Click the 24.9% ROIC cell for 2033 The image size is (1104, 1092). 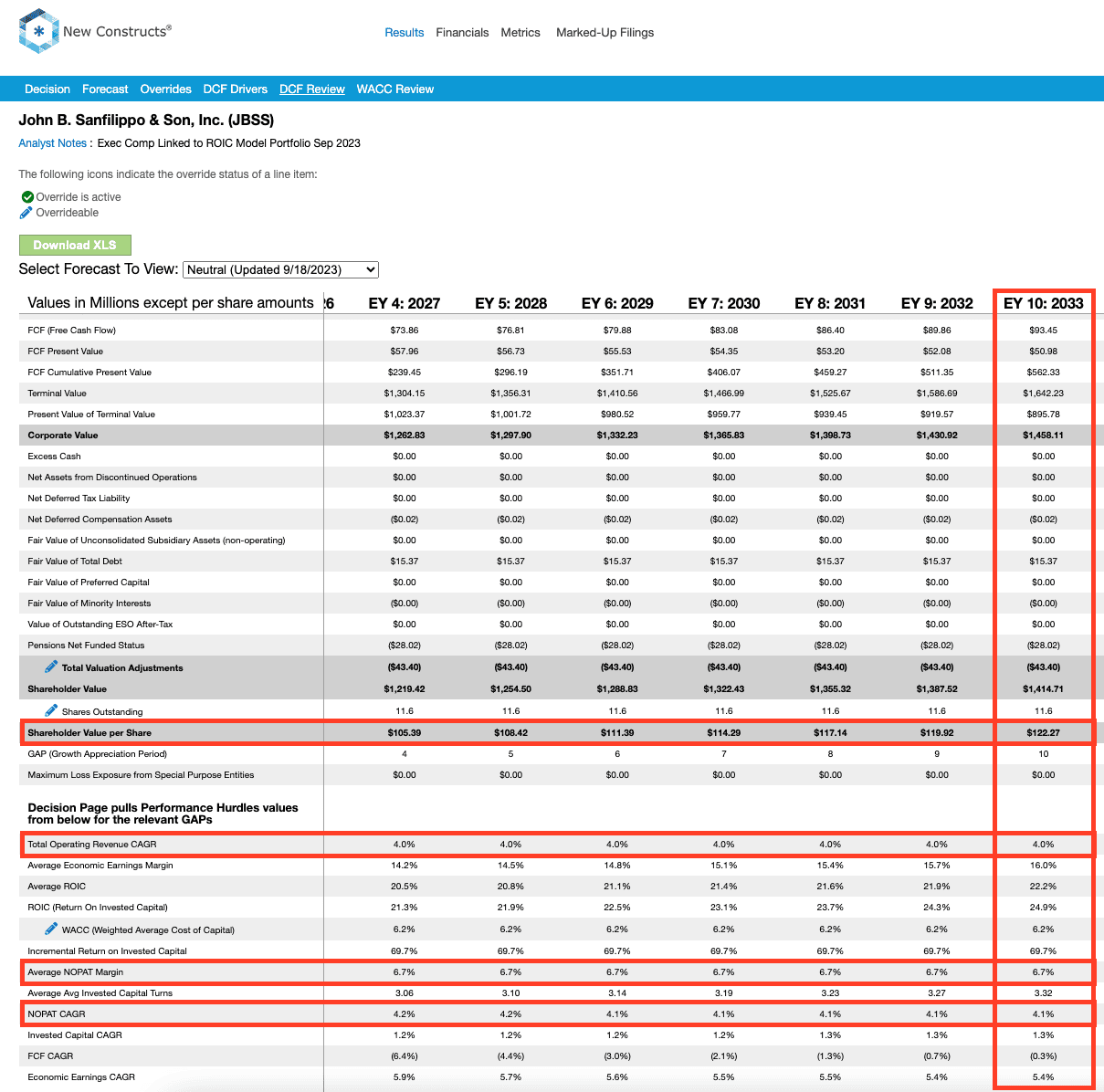(1044, 907)
